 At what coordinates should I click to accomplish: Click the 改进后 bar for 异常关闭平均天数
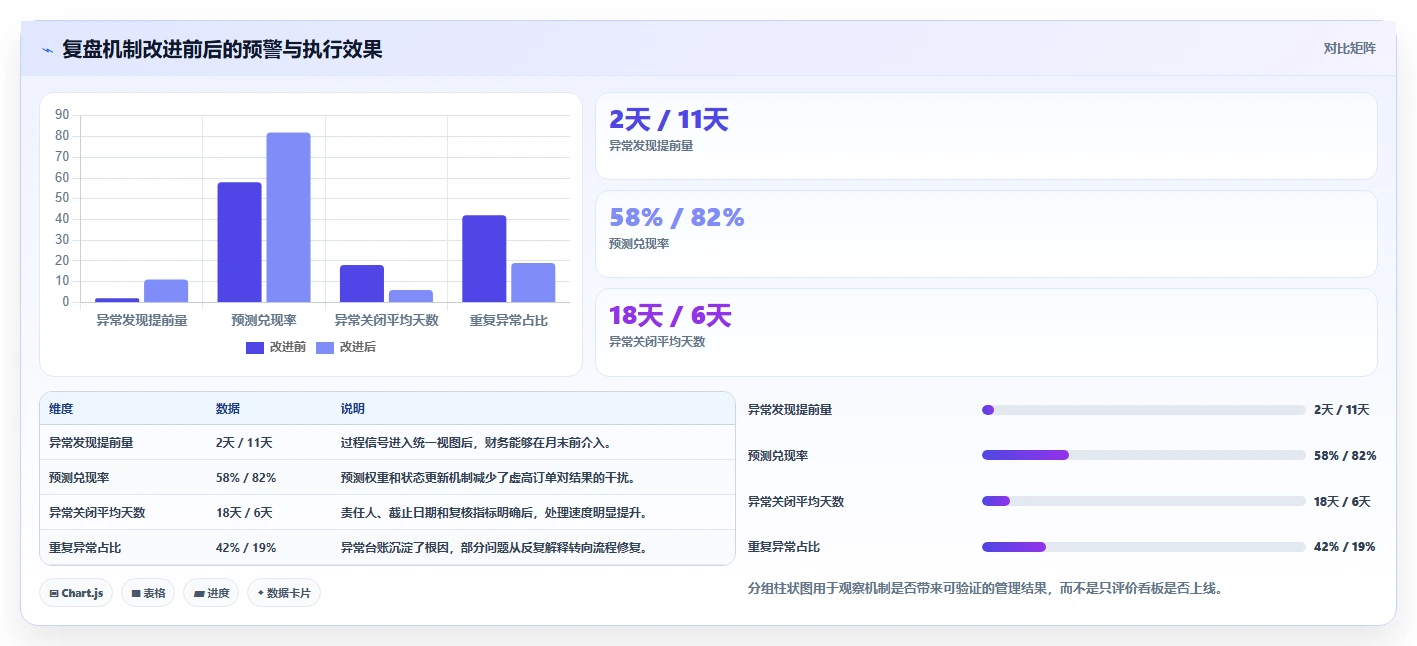pyautogui.click(x=411, y=296)
